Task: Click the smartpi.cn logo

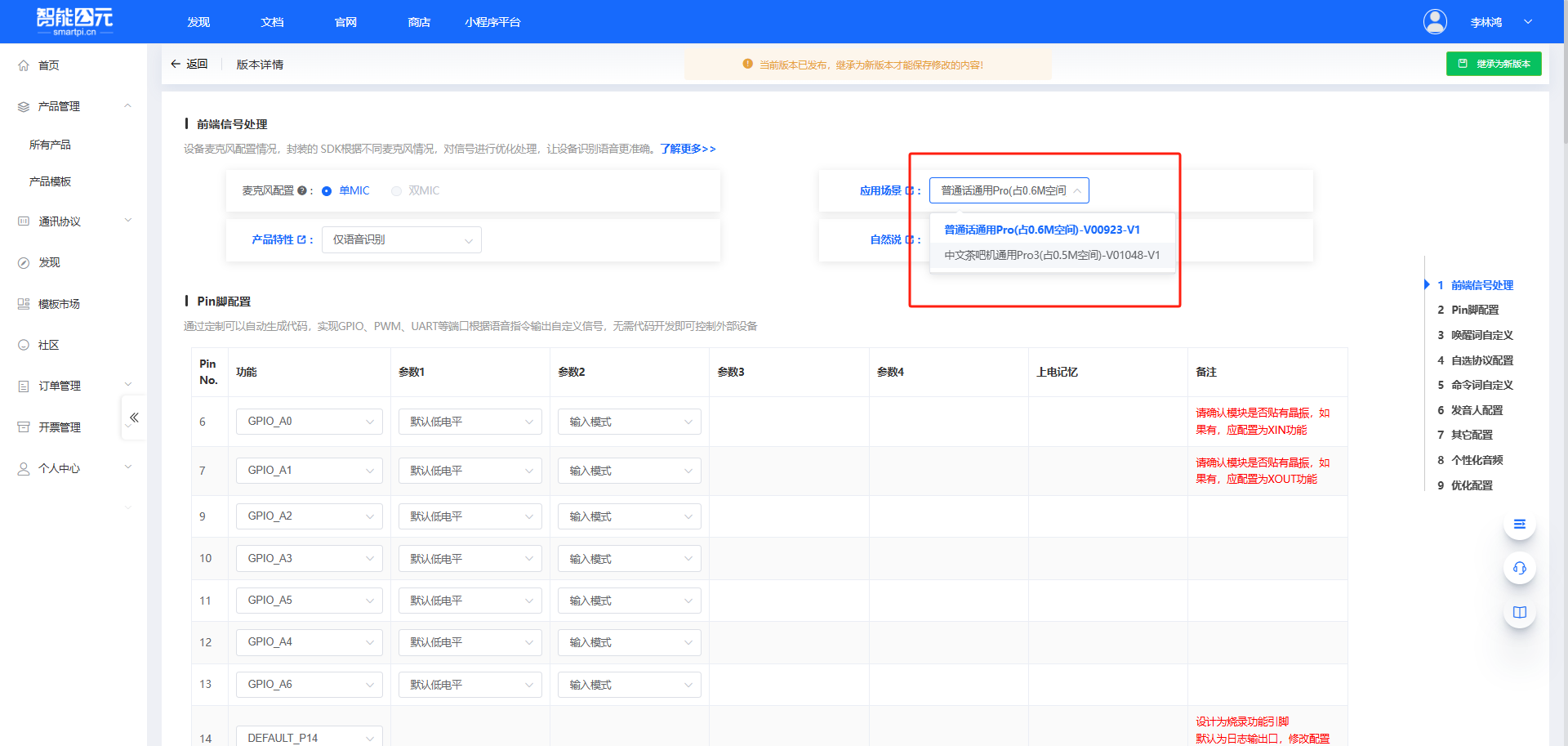Action: pos(74,21)
